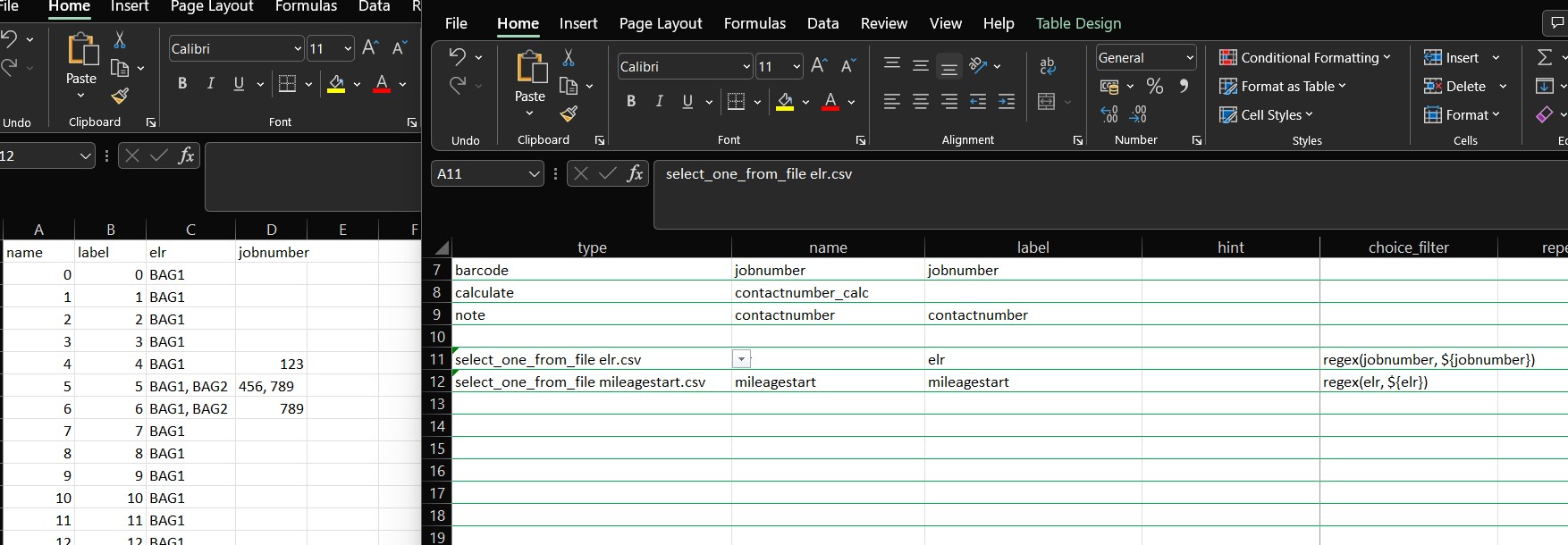Click the Percent Style icon
The height and width of the screenshot is (545, 1568).
tap(1155, 87)
